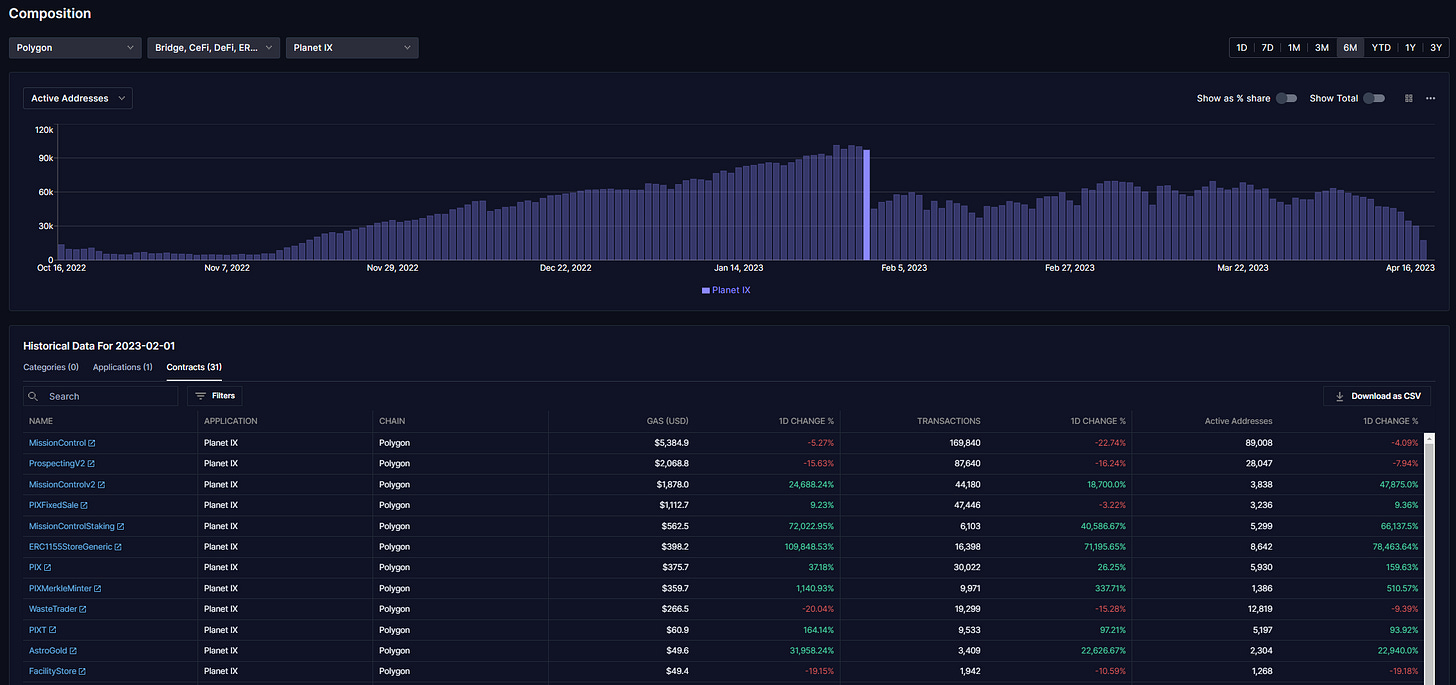The image size is (1456, 685).
Task: Click the Planet IX legend color swatch
Action: pos(706,290)
